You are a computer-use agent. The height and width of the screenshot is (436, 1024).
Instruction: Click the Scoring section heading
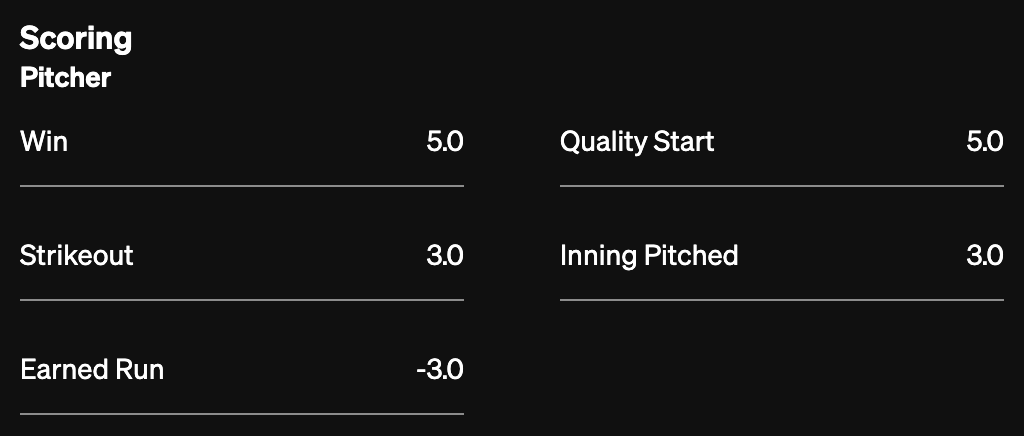[76, 39]
